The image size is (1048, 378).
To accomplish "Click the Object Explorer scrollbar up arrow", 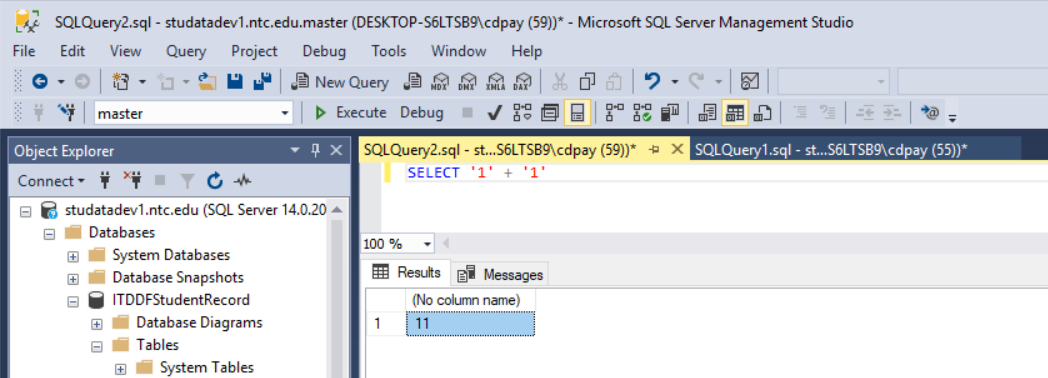I will coord(338,210).
